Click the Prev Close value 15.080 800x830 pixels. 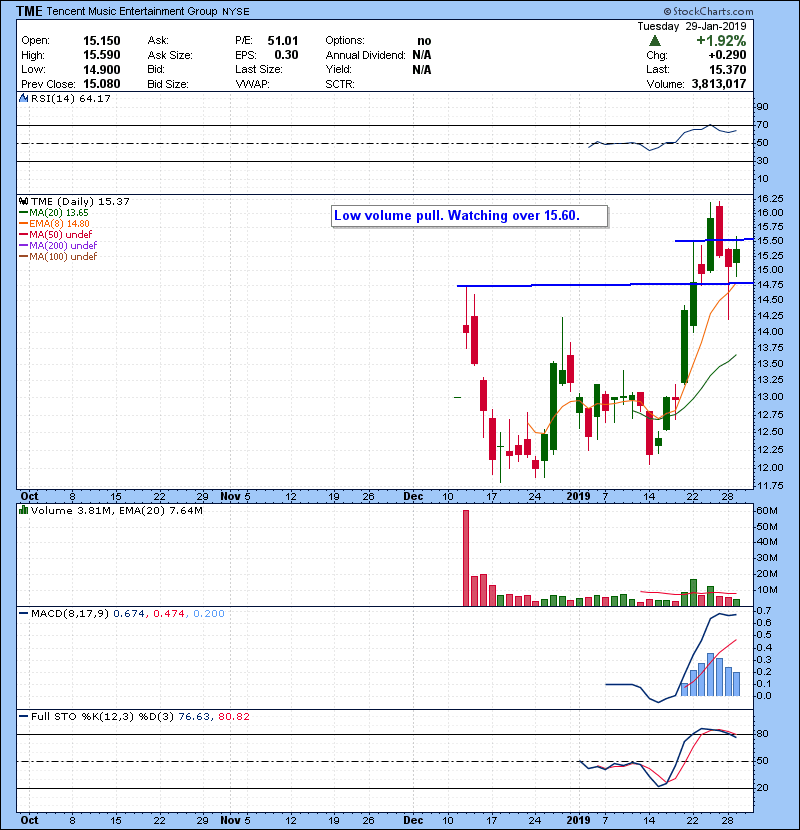(102, 84)
